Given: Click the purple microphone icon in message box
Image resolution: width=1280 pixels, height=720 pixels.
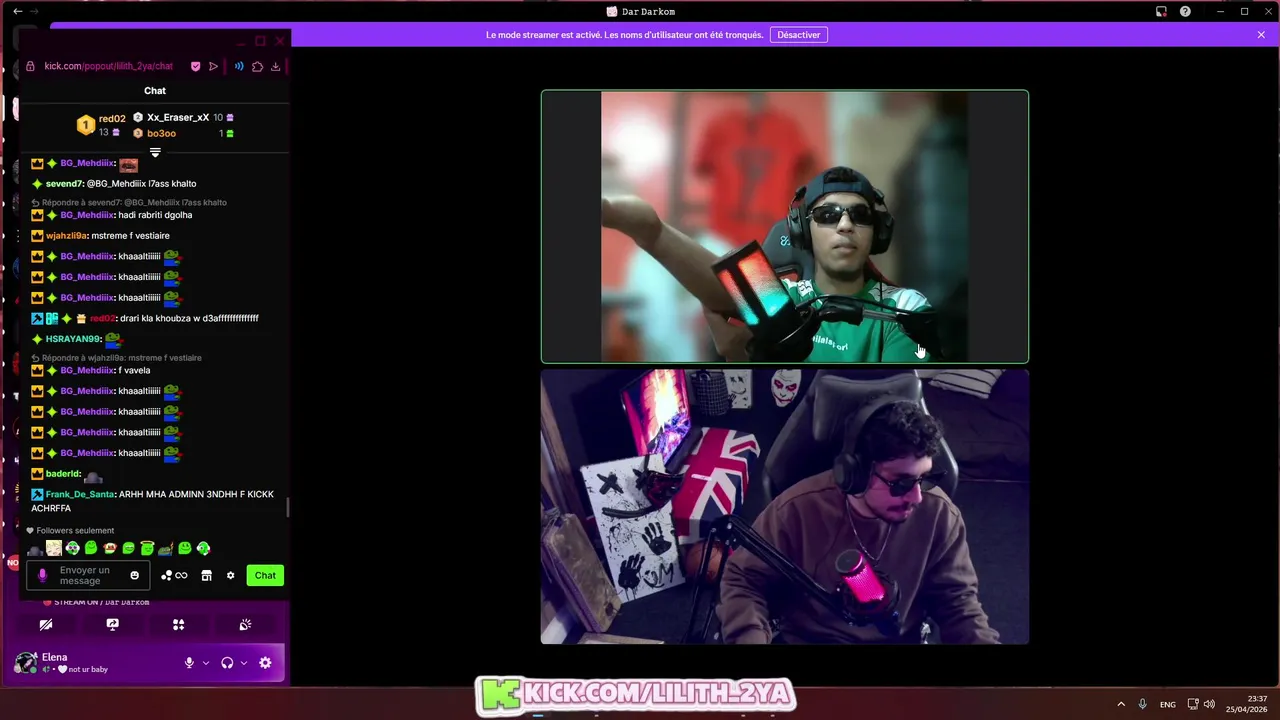Looking at the screenshot, I should pos(42,575).
